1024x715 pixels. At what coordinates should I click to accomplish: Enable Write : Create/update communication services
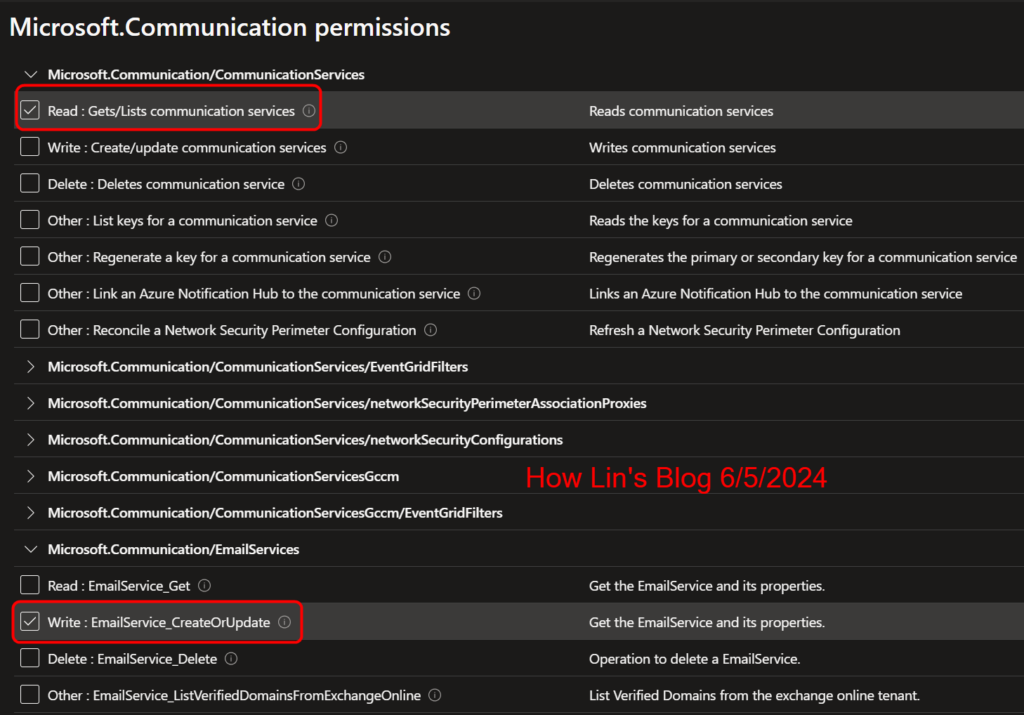click(x=29, y=147)
